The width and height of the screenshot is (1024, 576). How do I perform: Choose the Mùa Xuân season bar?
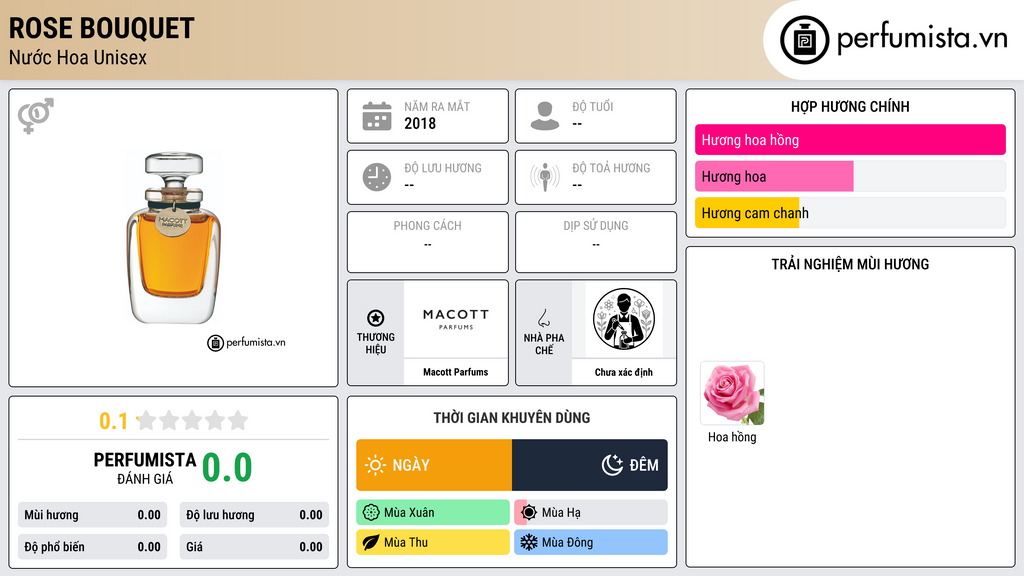tap(433, 513)
